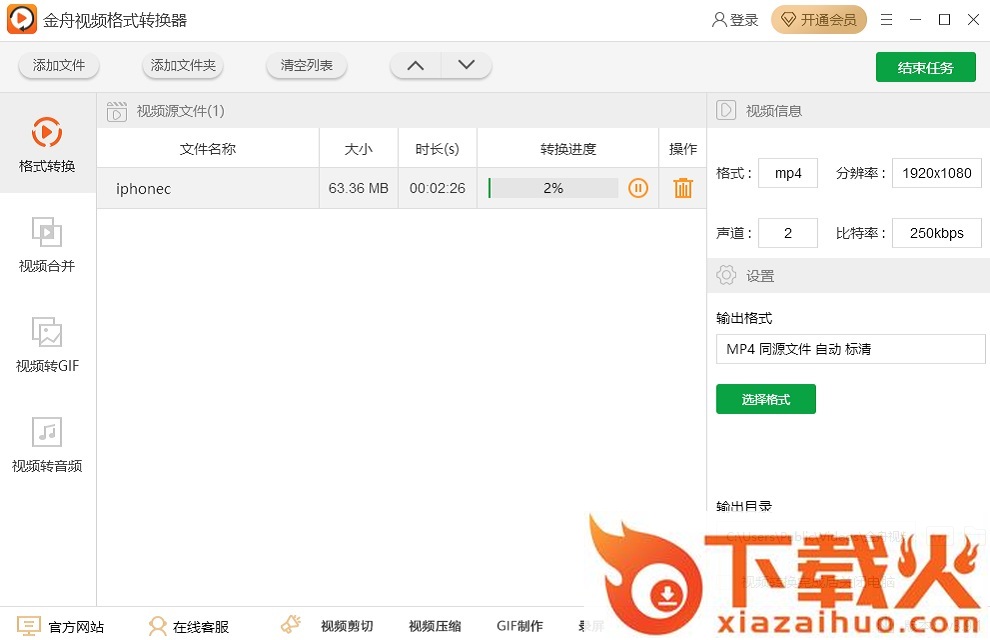Select the iphonec file row name
Screen dimensions: 990x640
(143, 189)
